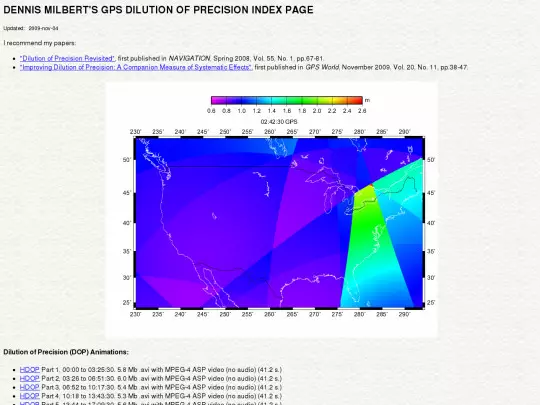Click the "m" unit label beside the color scale
540x405 pixels.
pyautogui.click(x=367, y=100)
